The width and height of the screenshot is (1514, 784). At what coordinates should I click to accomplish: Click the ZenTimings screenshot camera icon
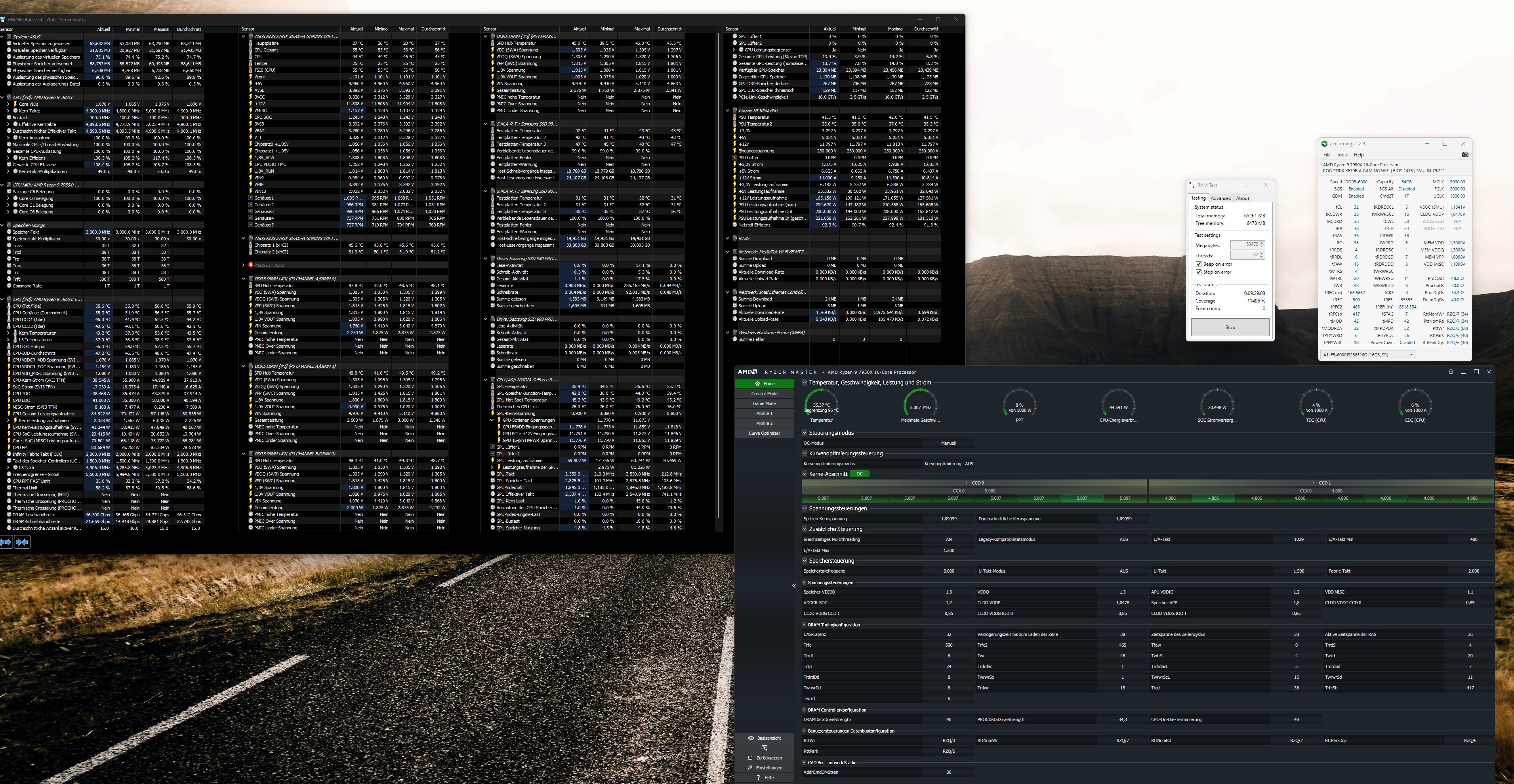(x=1464, y=154)
